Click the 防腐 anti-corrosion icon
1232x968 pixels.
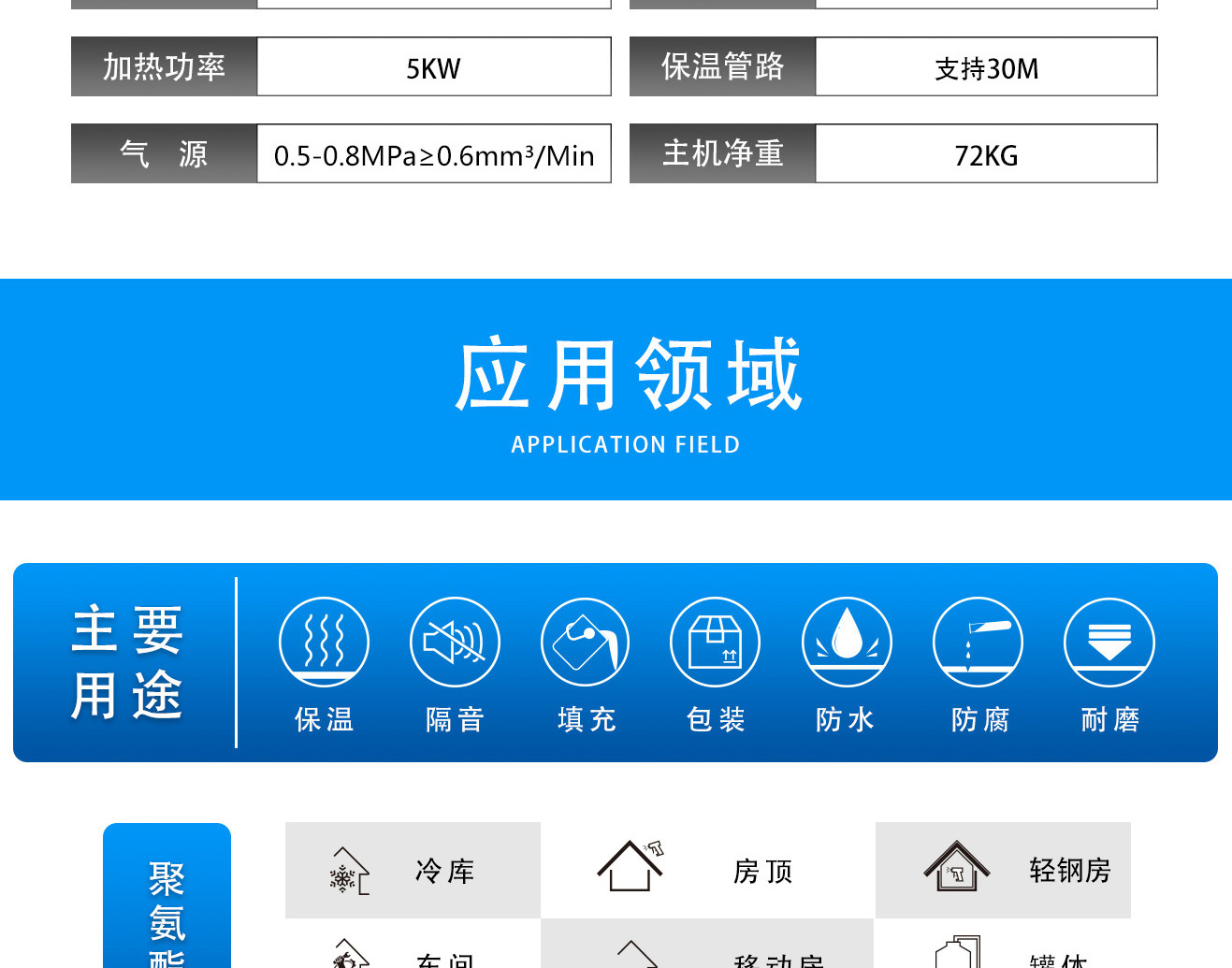[x=978, y=643]
